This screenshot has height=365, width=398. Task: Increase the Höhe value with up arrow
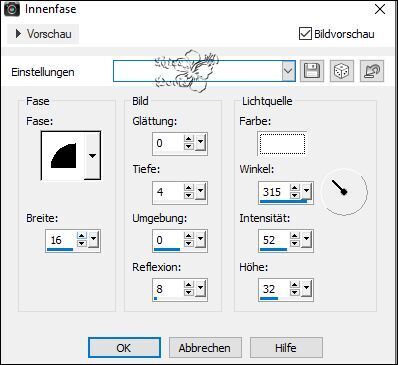point(295,285)
